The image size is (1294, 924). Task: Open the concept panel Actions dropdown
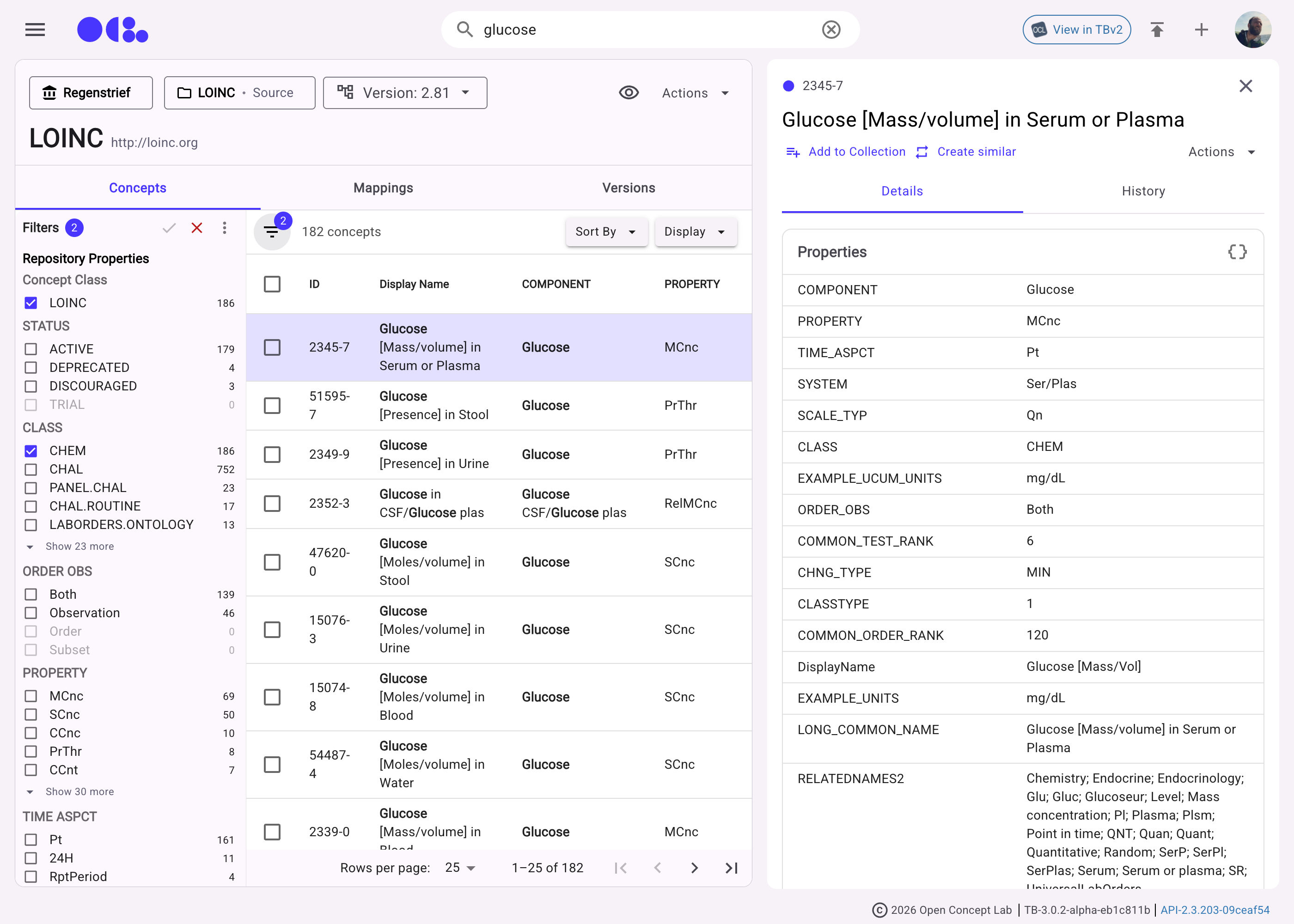[1222, 152]
